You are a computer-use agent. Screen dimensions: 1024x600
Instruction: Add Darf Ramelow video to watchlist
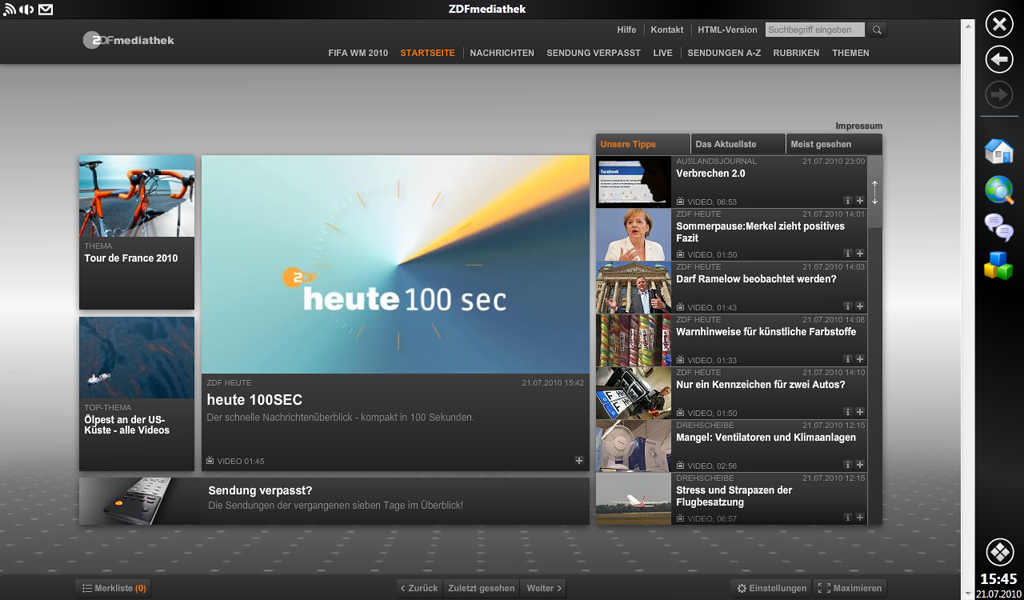click(x=860, y=307)
